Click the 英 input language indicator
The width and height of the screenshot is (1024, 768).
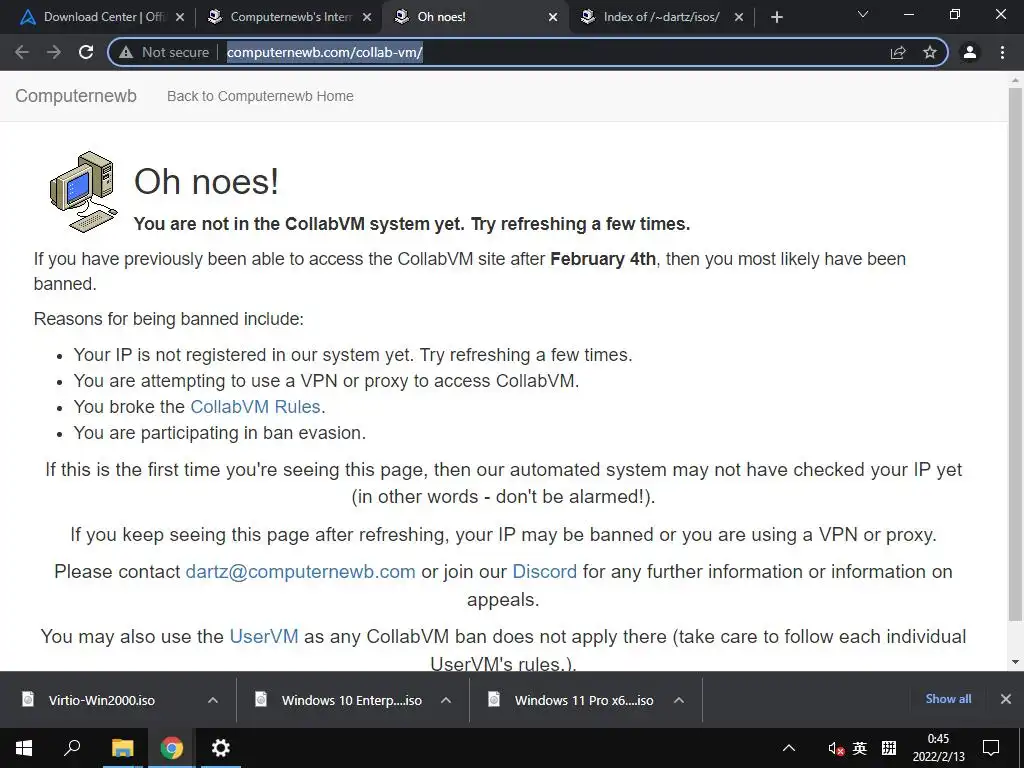[860, 748]
